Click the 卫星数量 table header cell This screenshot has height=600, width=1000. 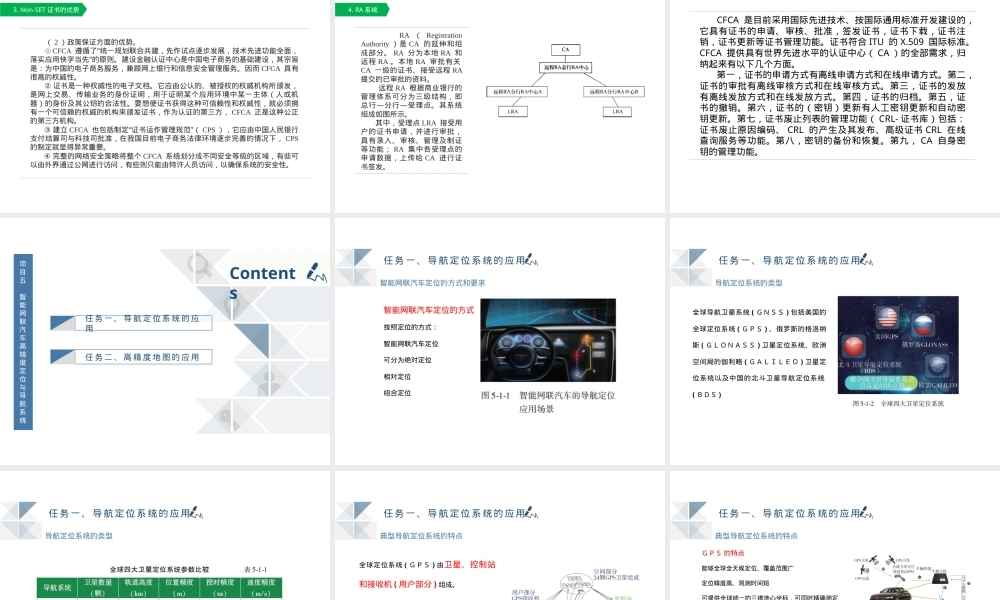[98, 588]
